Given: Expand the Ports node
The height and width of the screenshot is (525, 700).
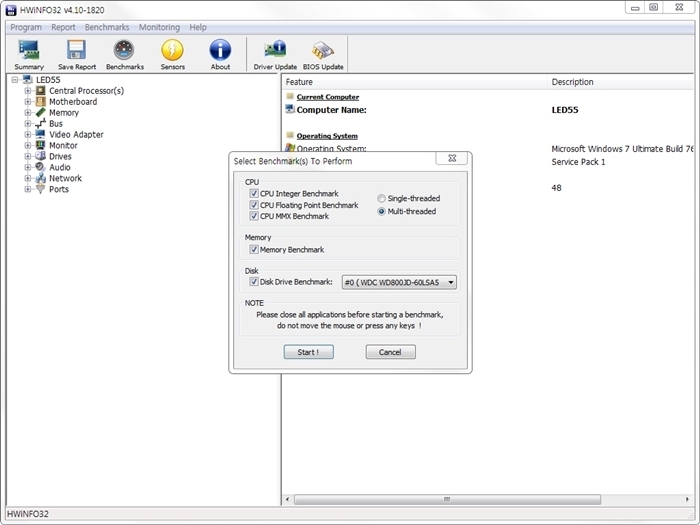Looking at the screenshot, I should tap(28, 189).
